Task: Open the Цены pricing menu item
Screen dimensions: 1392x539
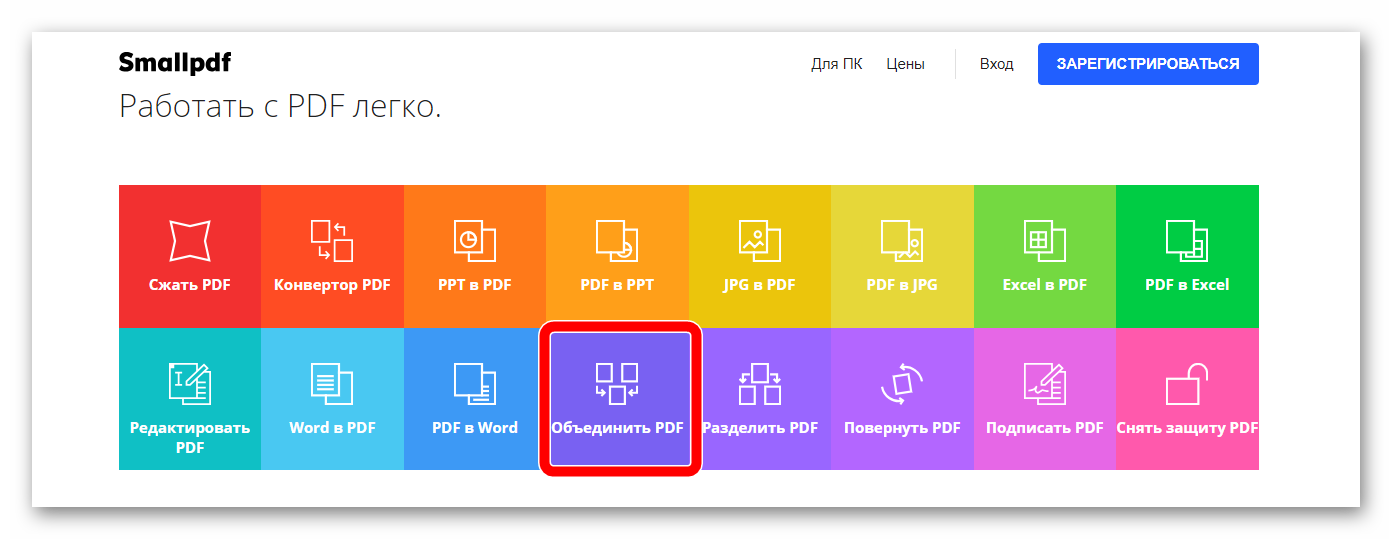Action: 905,64
